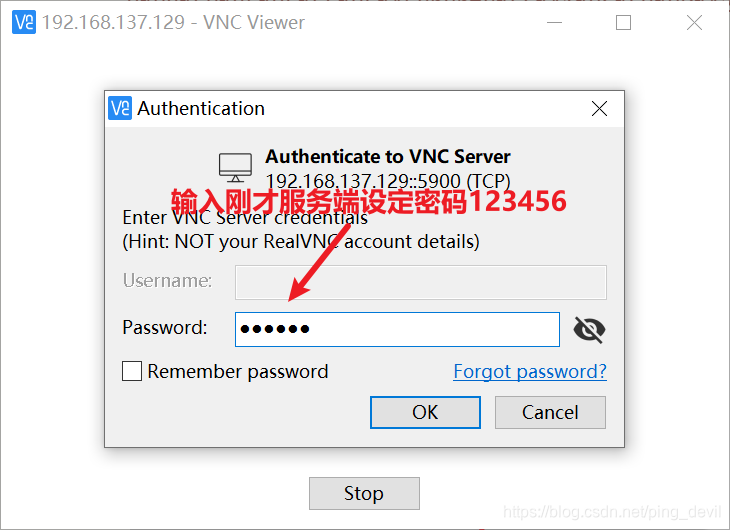This screenshot has height=530, width=730.
Task: Reveal password with the crossed-eye icon
Action: tap(589, 329)
